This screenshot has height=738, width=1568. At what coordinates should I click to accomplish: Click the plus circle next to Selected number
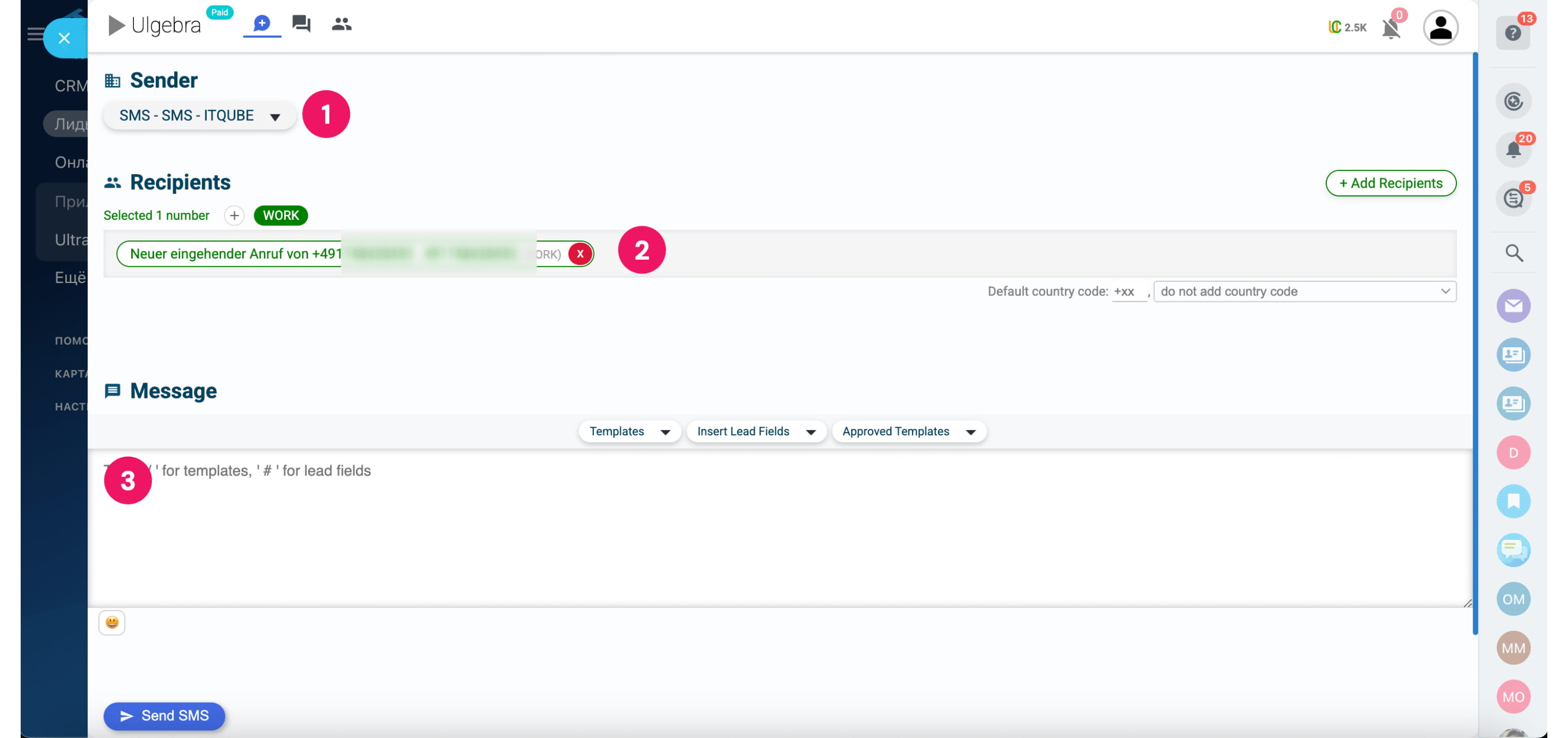[234, 216]
